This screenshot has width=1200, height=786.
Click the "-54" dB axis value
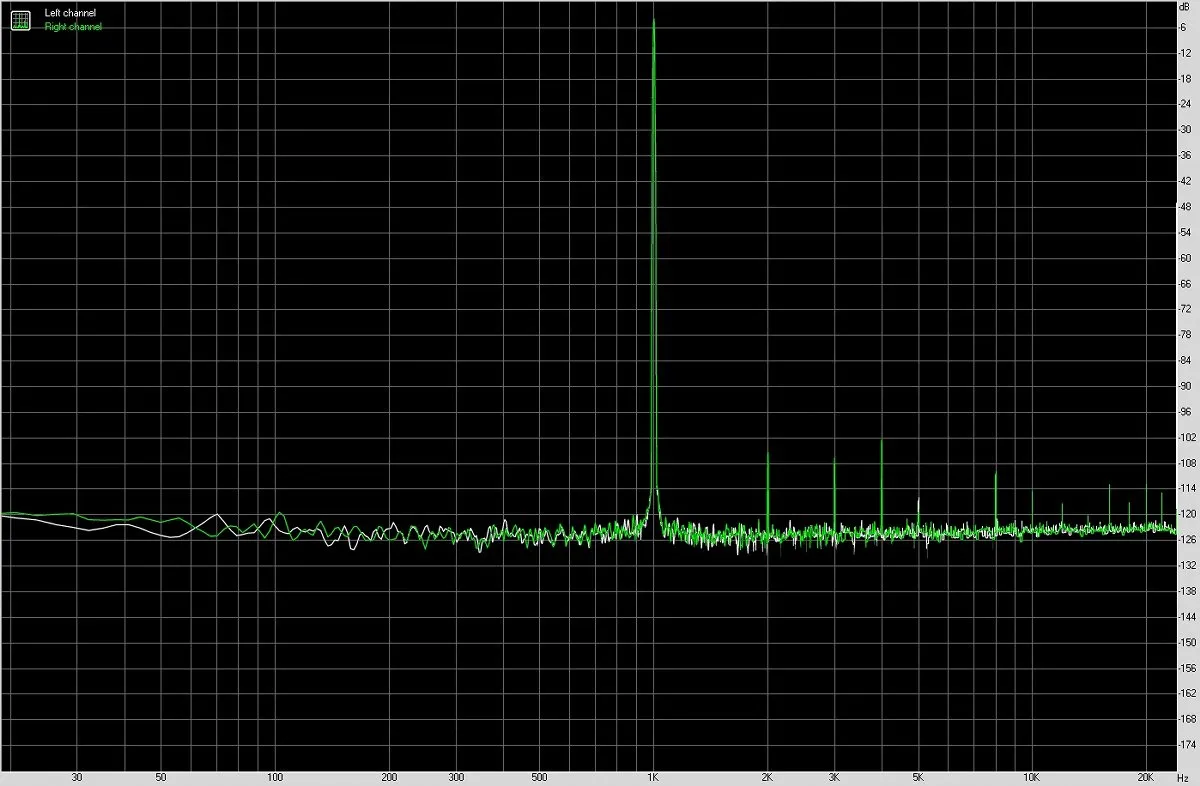[1186, 232]
